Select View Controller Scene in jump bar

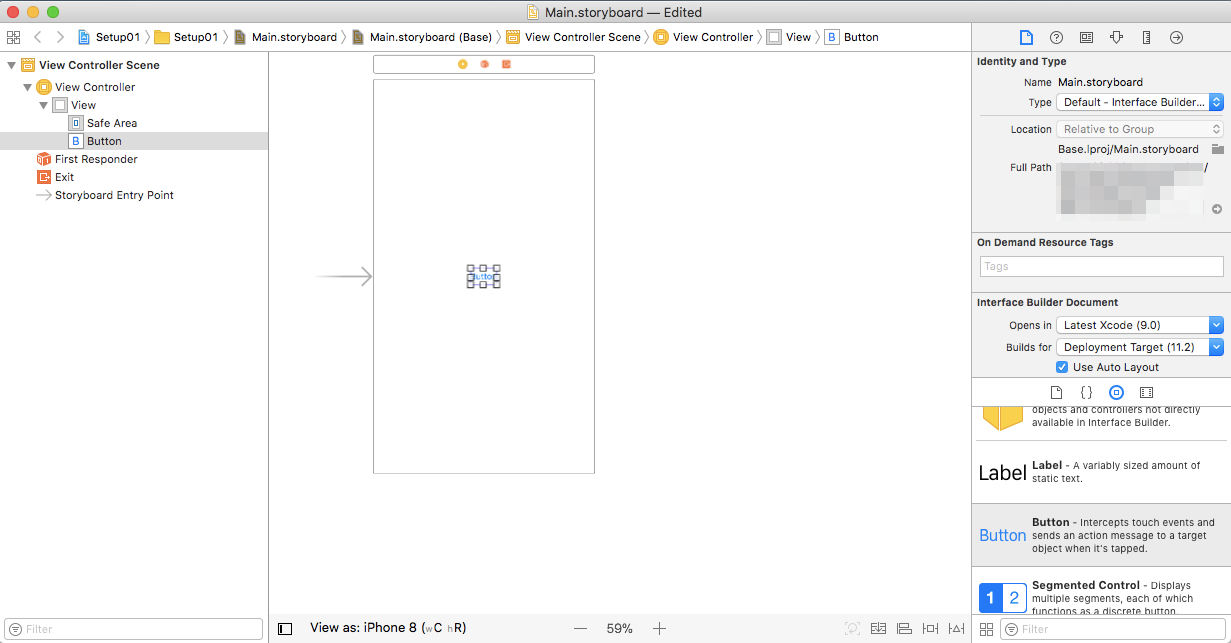573,37
